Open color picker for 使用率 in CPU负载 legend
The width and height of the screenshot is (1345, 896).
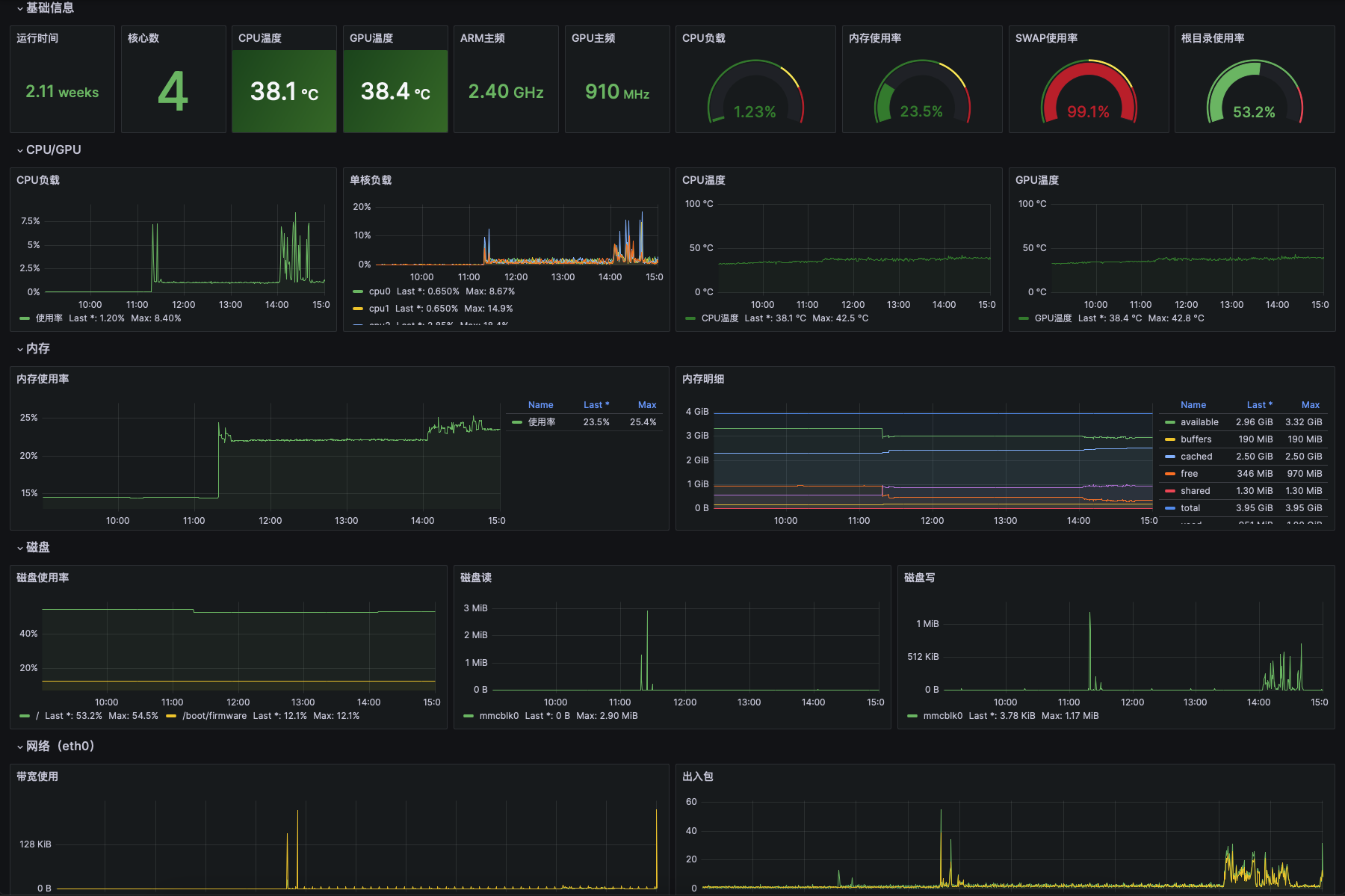click(25, 318)
